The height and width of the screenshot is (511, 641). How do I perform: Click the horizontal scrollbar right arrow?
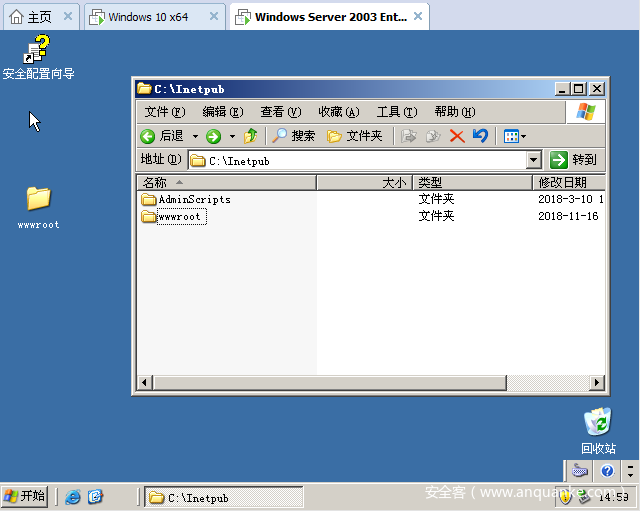tap(597, 382)
